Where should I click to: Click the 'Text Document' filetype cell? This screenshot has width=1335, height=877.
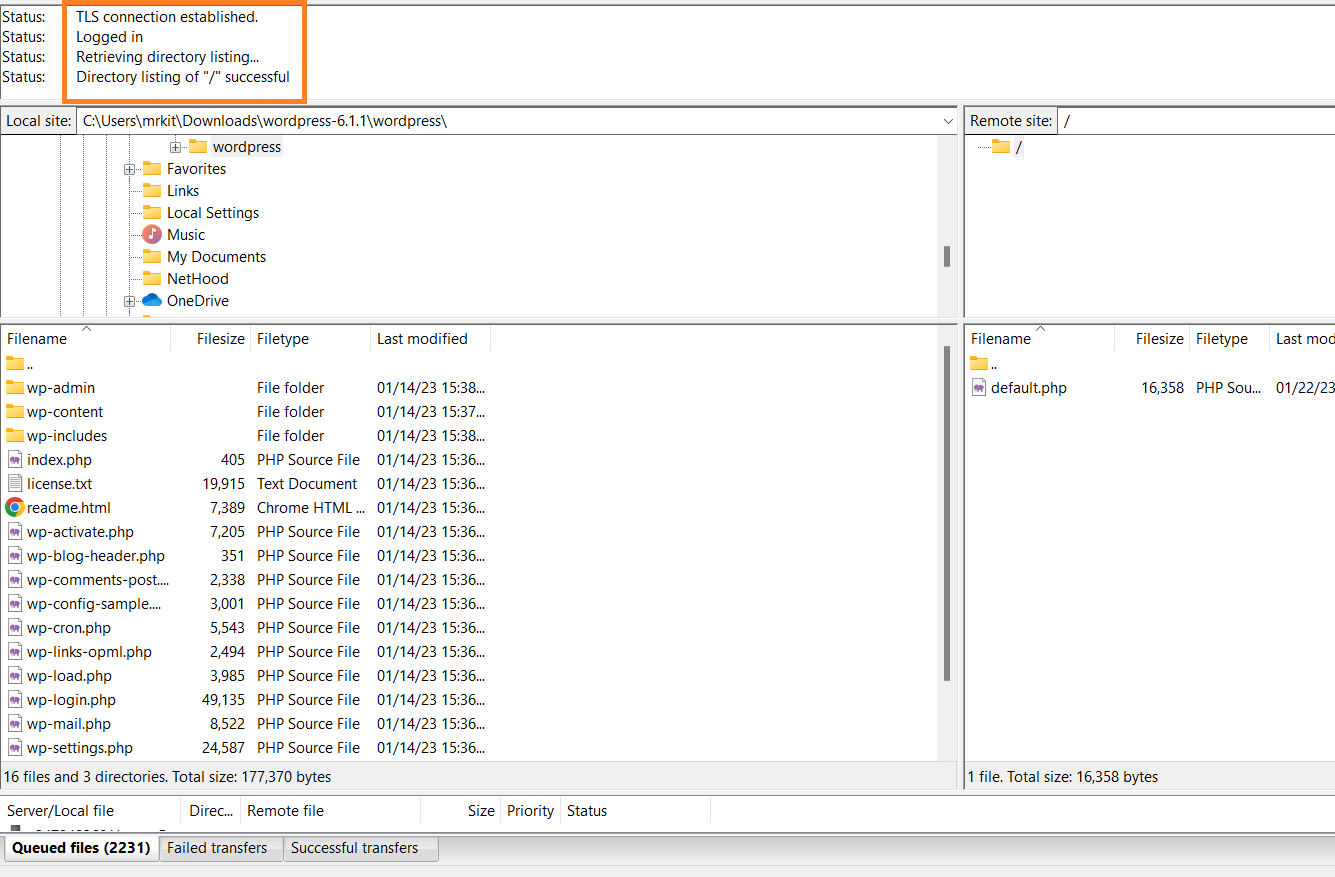point(307,484)
